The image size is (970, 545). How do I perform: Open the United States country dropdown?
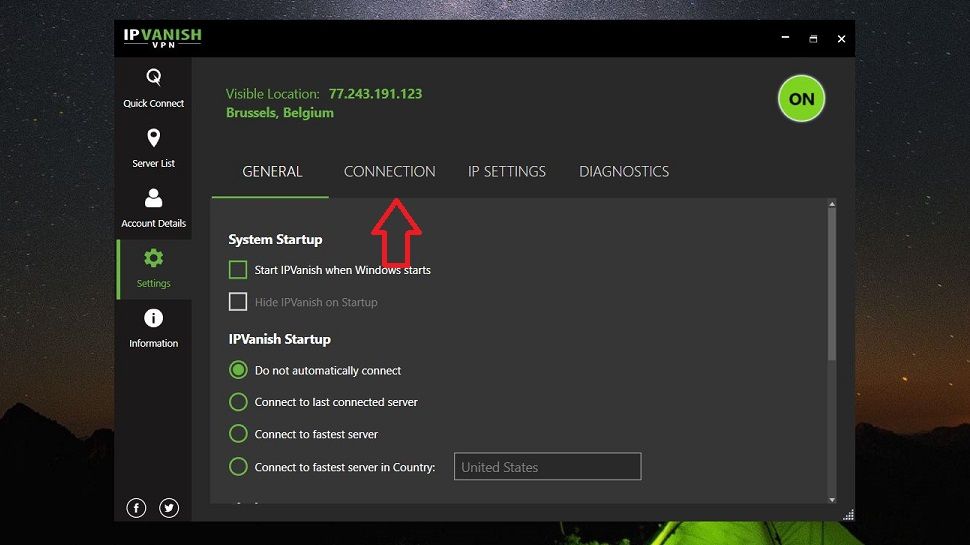pos(547,466)
